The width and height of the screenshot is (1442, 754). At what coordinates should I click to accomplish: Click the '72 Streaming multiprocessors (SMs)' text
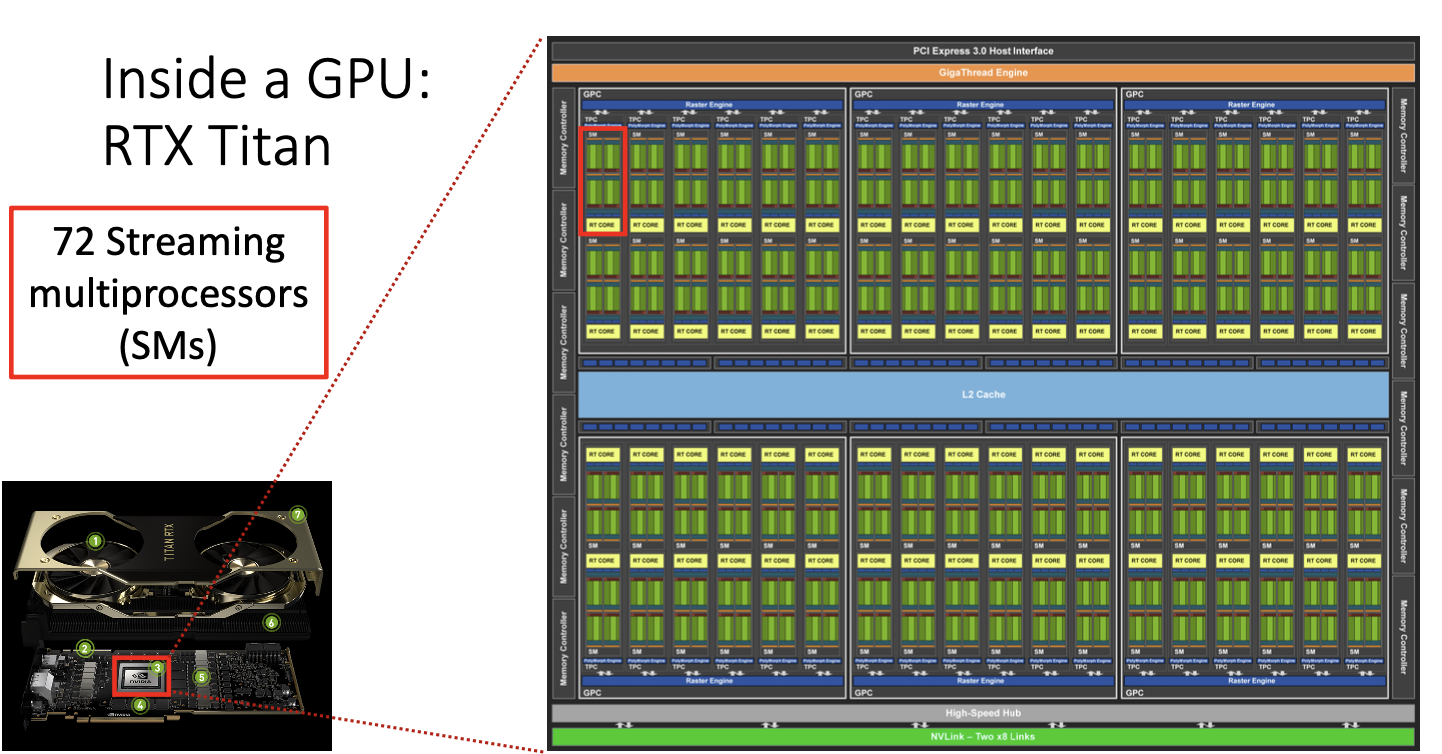169,293
